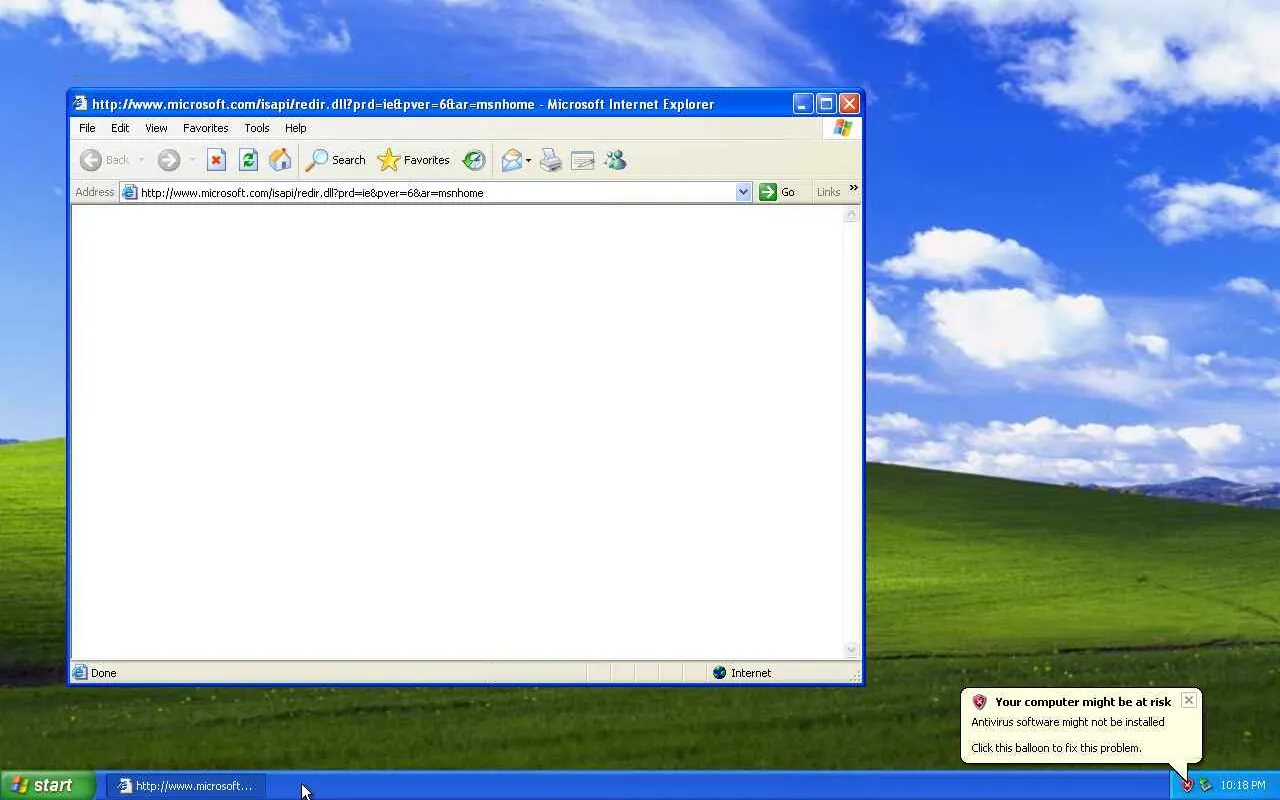
Task: Click the scrollbar up arrow
Action: [852, 214]
